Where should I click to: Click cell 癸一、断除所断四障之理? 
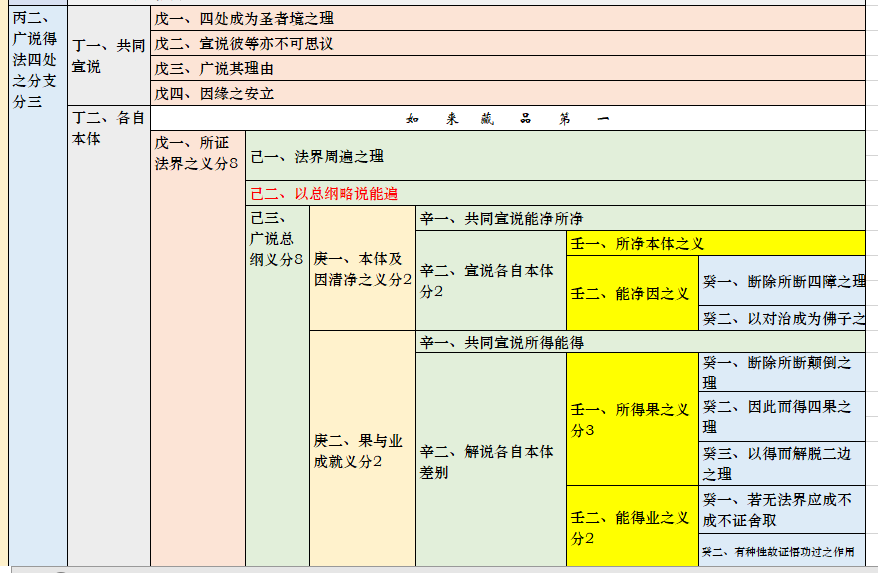tap(782, 281)
